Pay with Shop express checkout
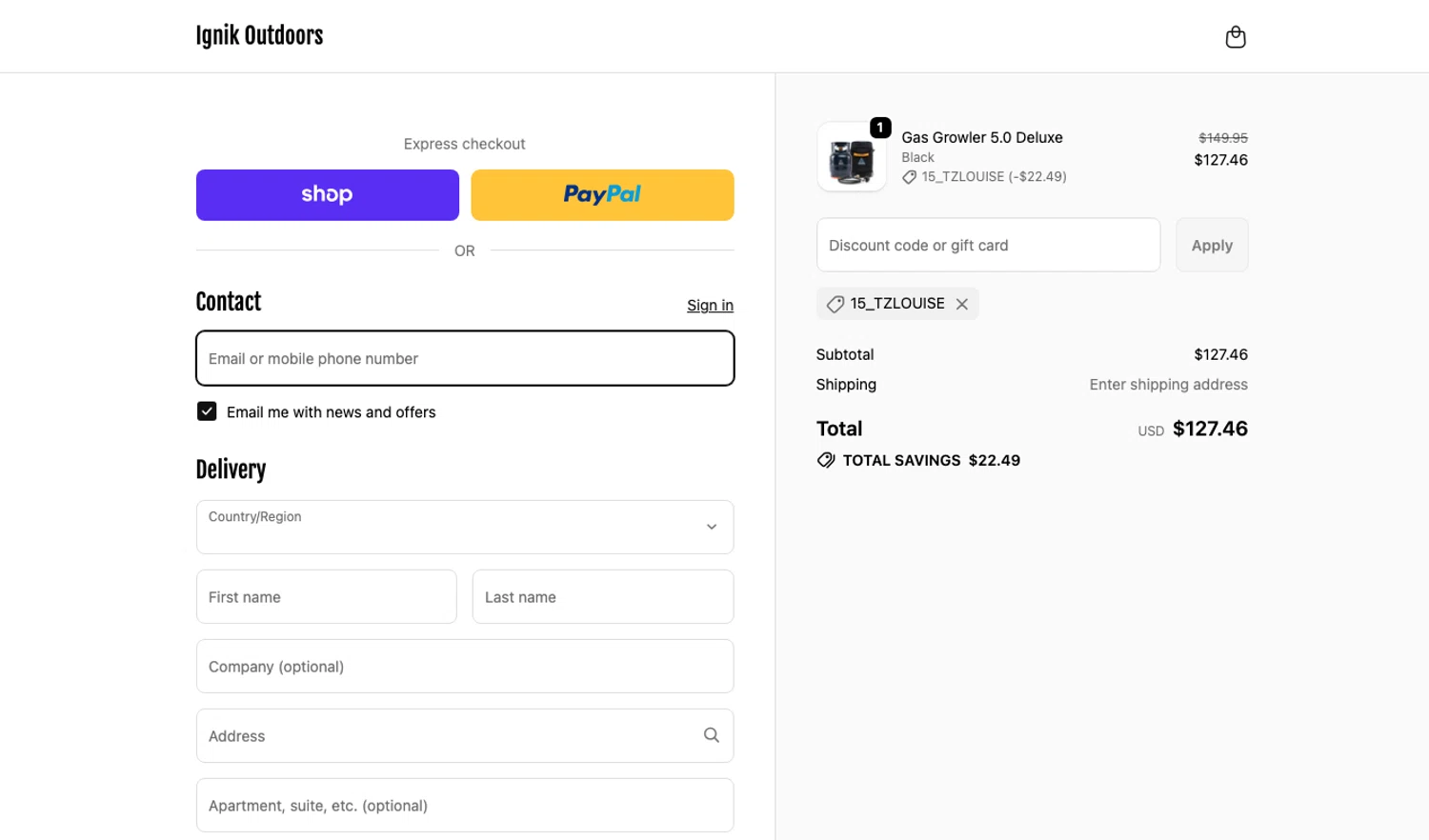The height and width of the screenshot is (840, 1429). (x=327, y=195)
